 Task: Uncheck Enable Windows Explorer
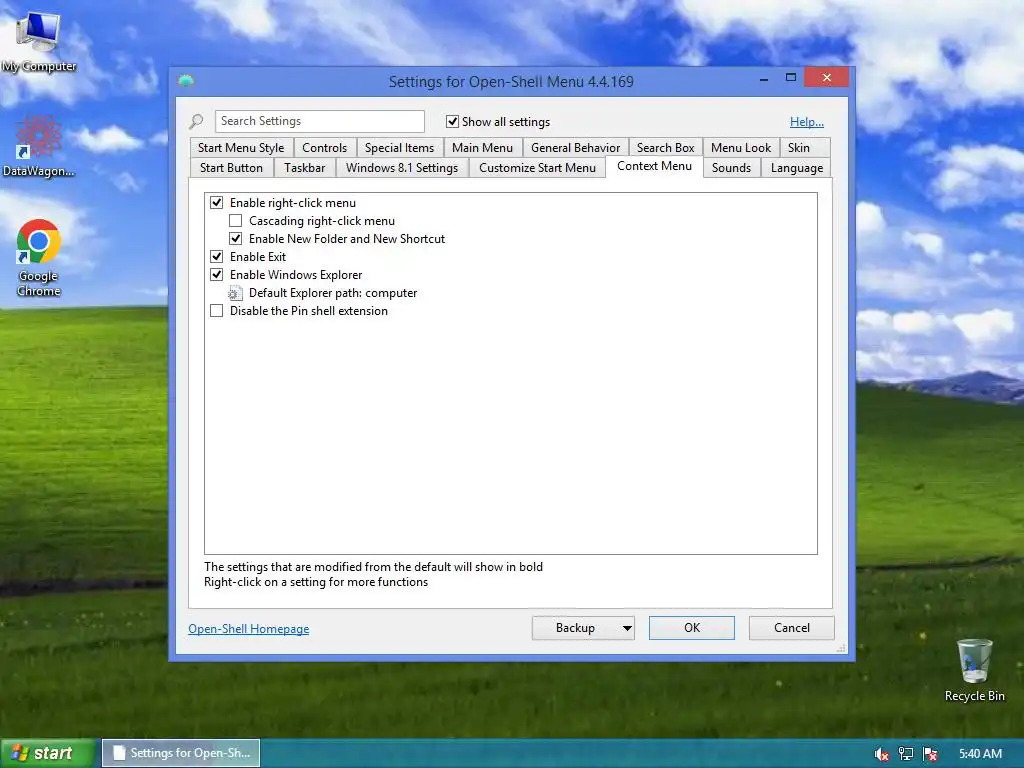pos(217,275)
